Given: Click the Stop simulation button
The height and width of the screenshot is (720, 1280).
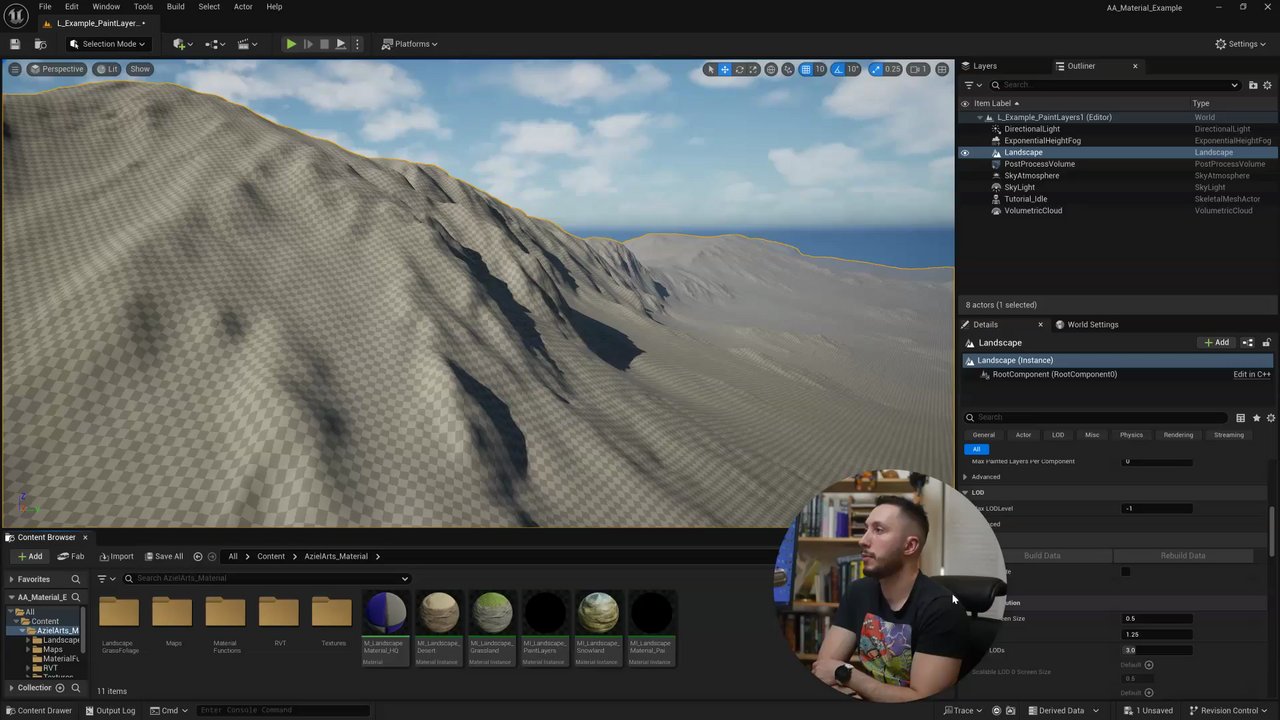Looking at the screenshot, I should (324, 44).
